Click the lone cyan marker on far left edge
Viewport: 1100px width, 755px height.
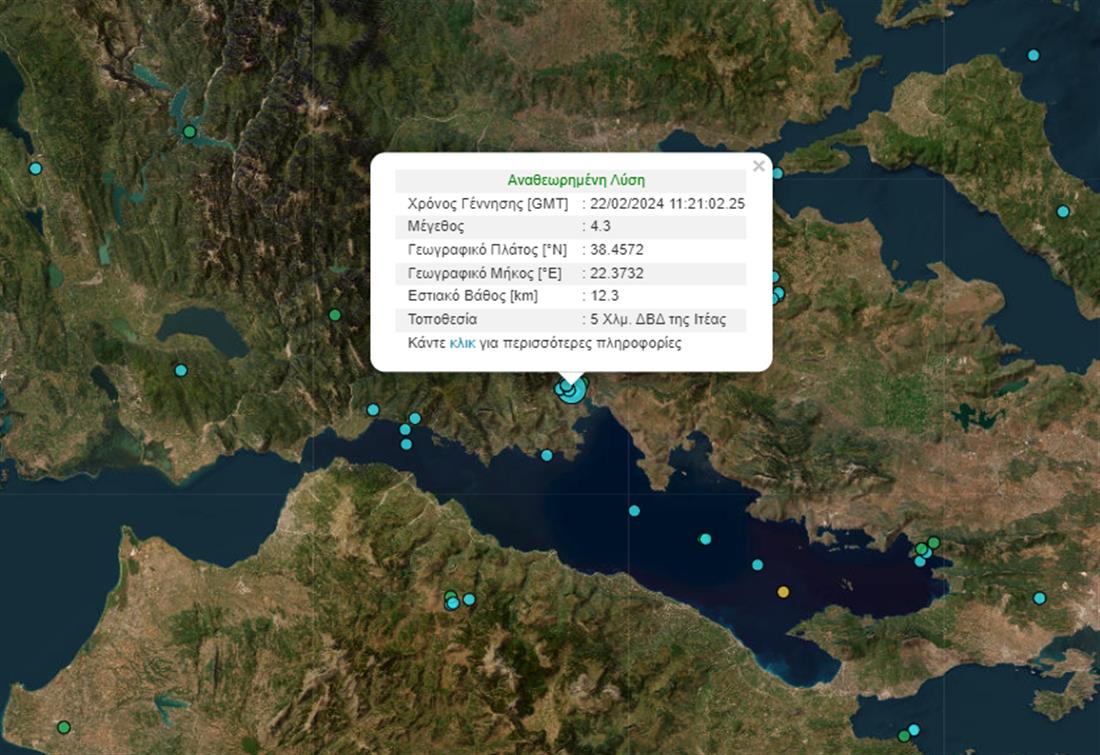tap(36, 168)
